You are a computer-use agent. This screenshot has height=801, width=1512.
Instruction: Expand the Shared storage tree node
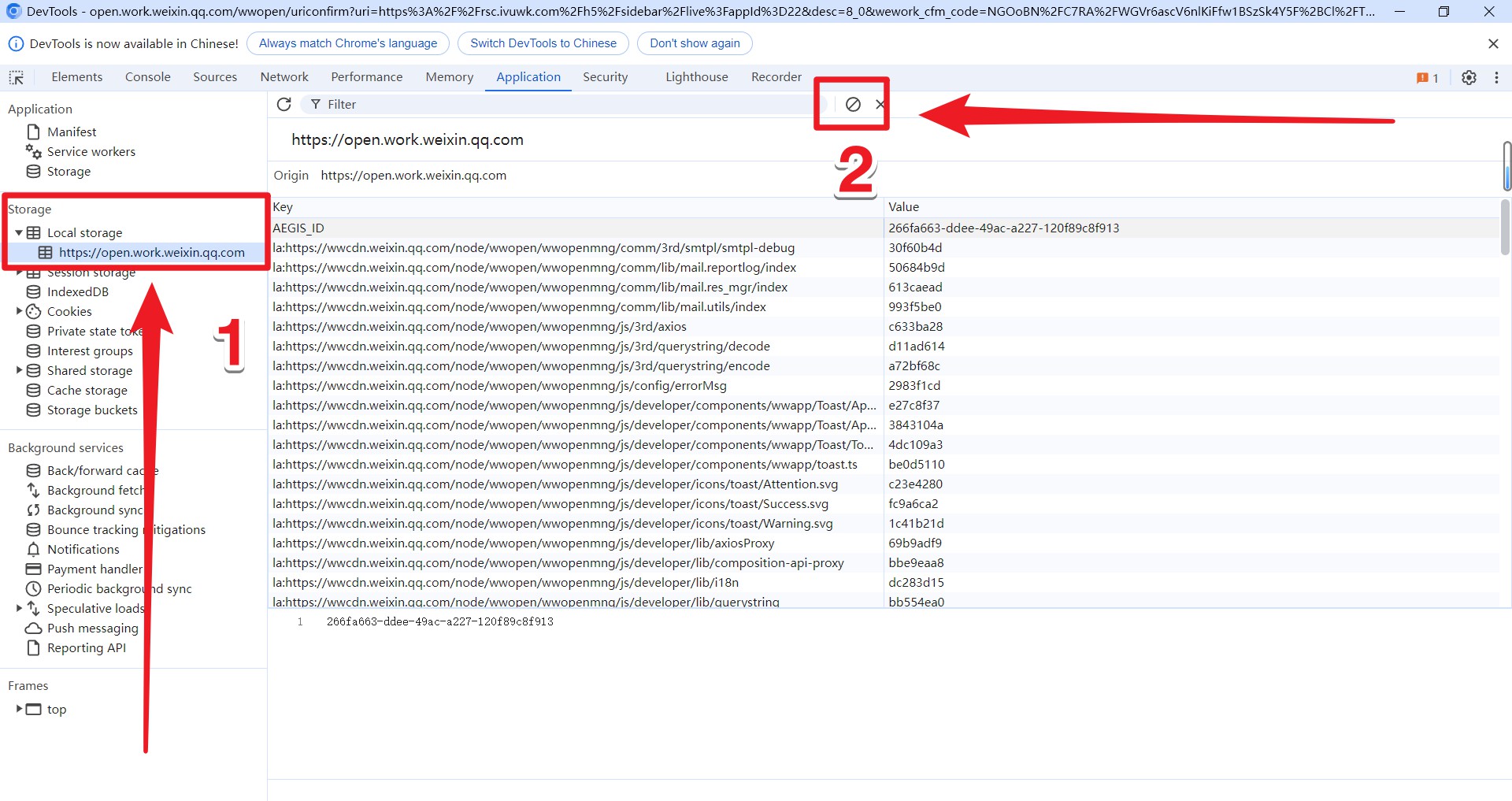(19, 370)
